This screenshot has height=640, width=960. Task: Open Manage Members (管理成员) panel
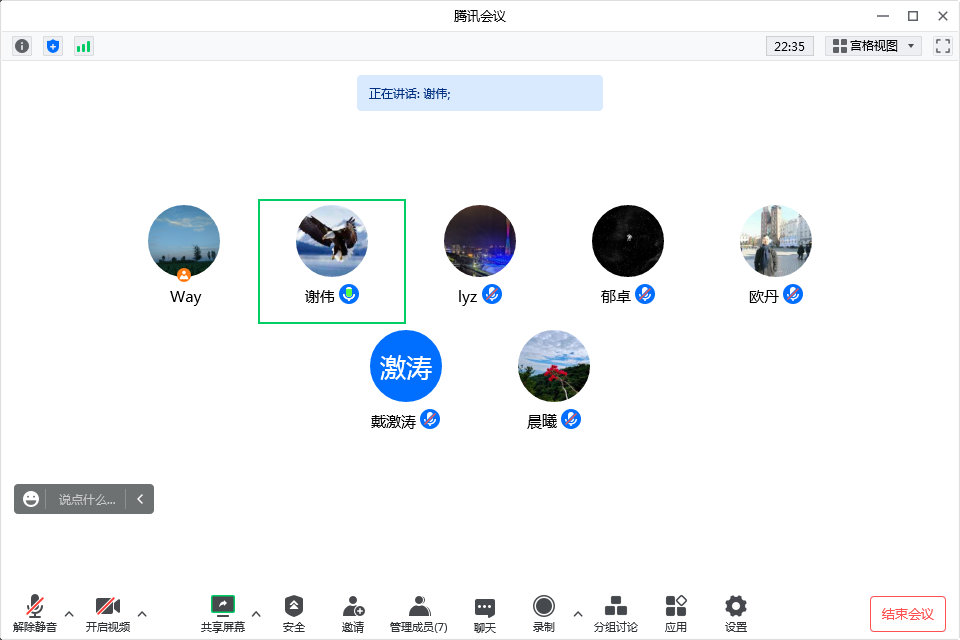tap(419, 613)
